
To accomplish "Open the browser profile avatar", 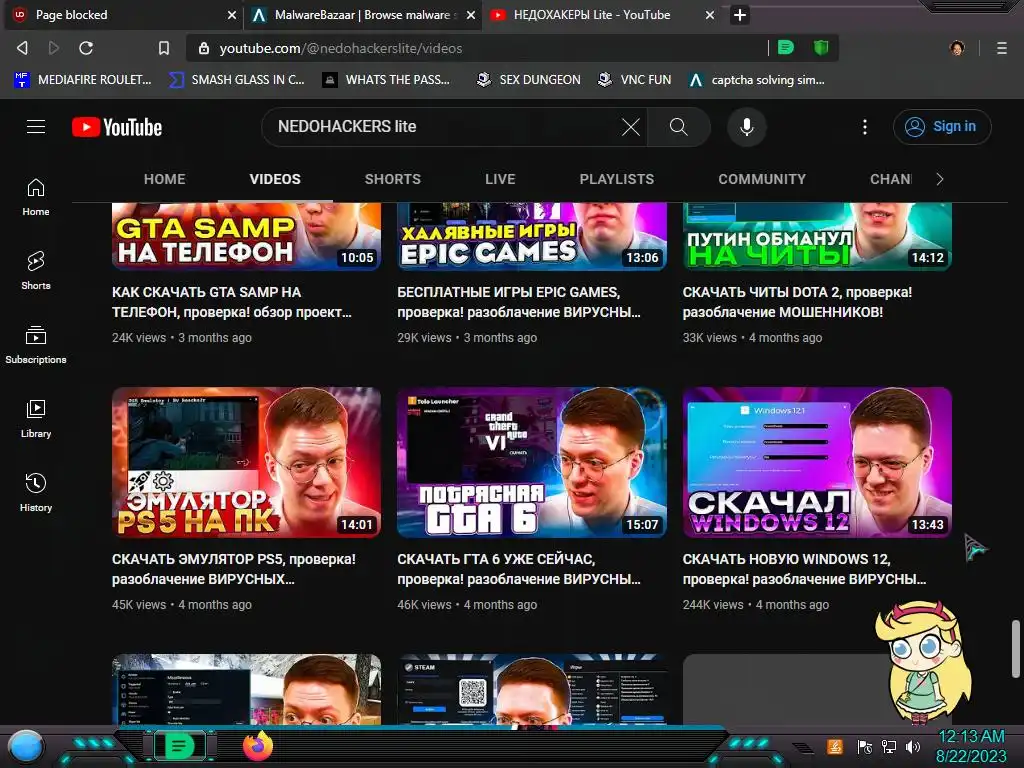I will pyautogui.click(x=957, y=48).
